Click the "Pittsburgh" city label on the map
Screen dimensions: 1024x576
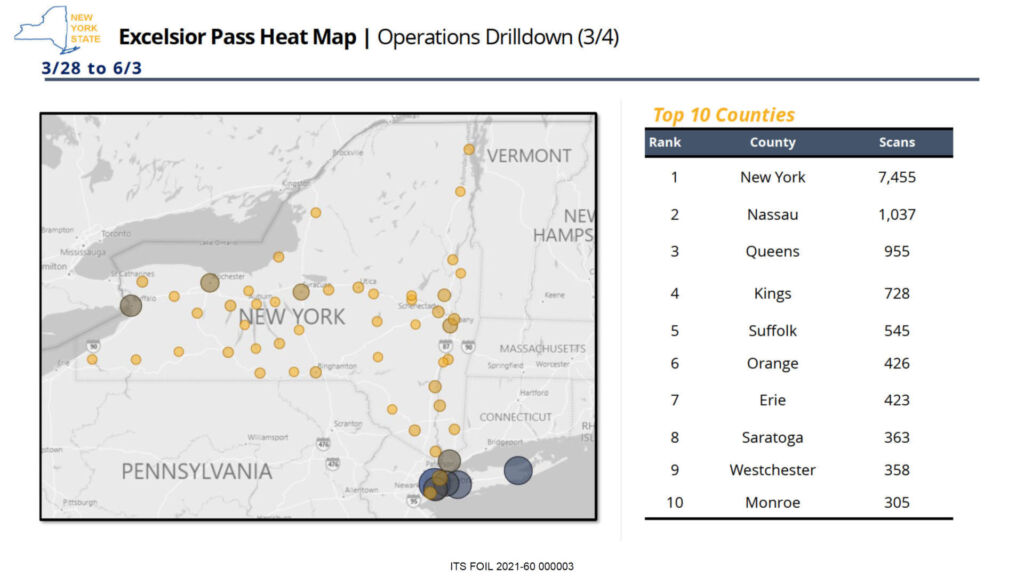pyautogui.click(x=80, y=502)
